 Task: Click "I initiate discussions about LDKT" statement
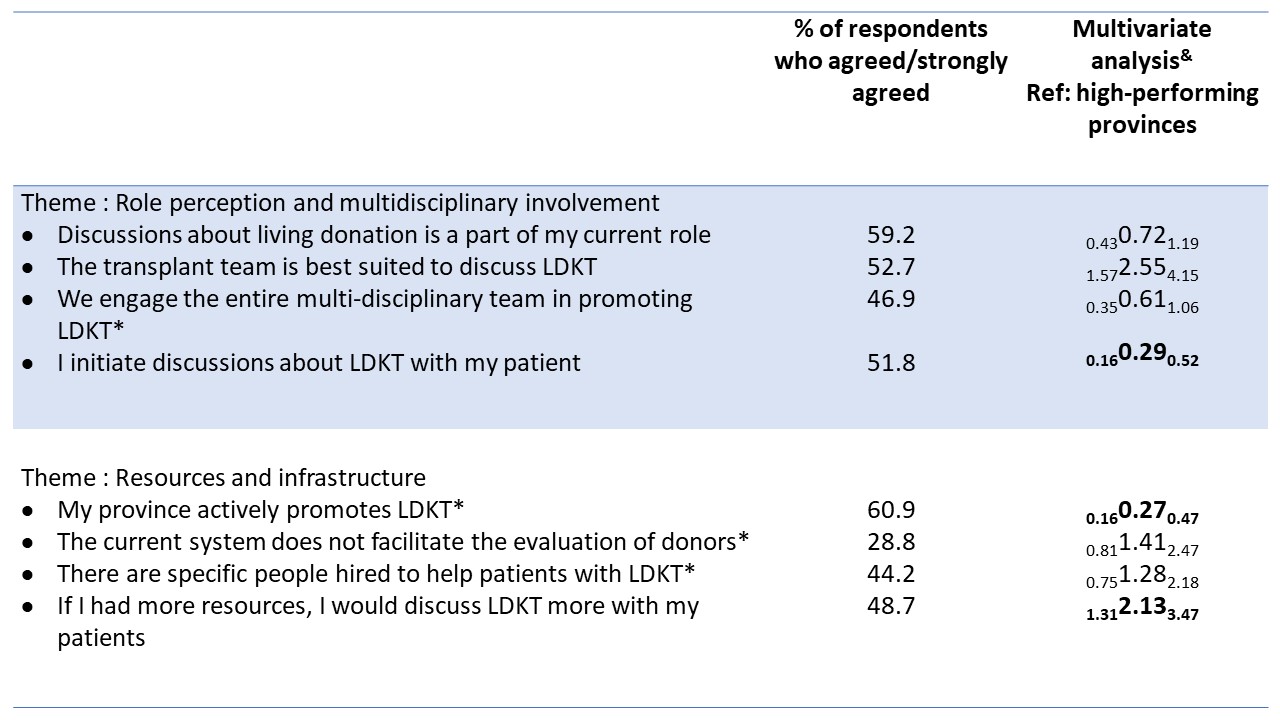pos(318,363)
